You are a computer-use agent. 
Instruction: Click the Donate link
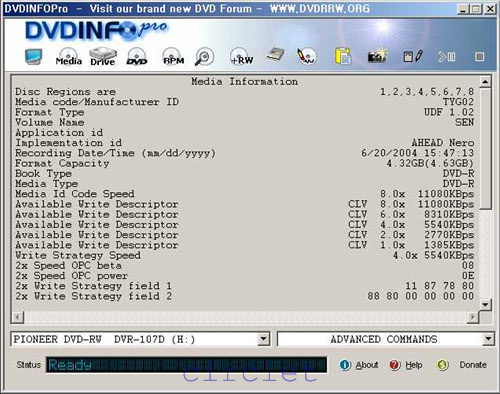pos(473,365)
